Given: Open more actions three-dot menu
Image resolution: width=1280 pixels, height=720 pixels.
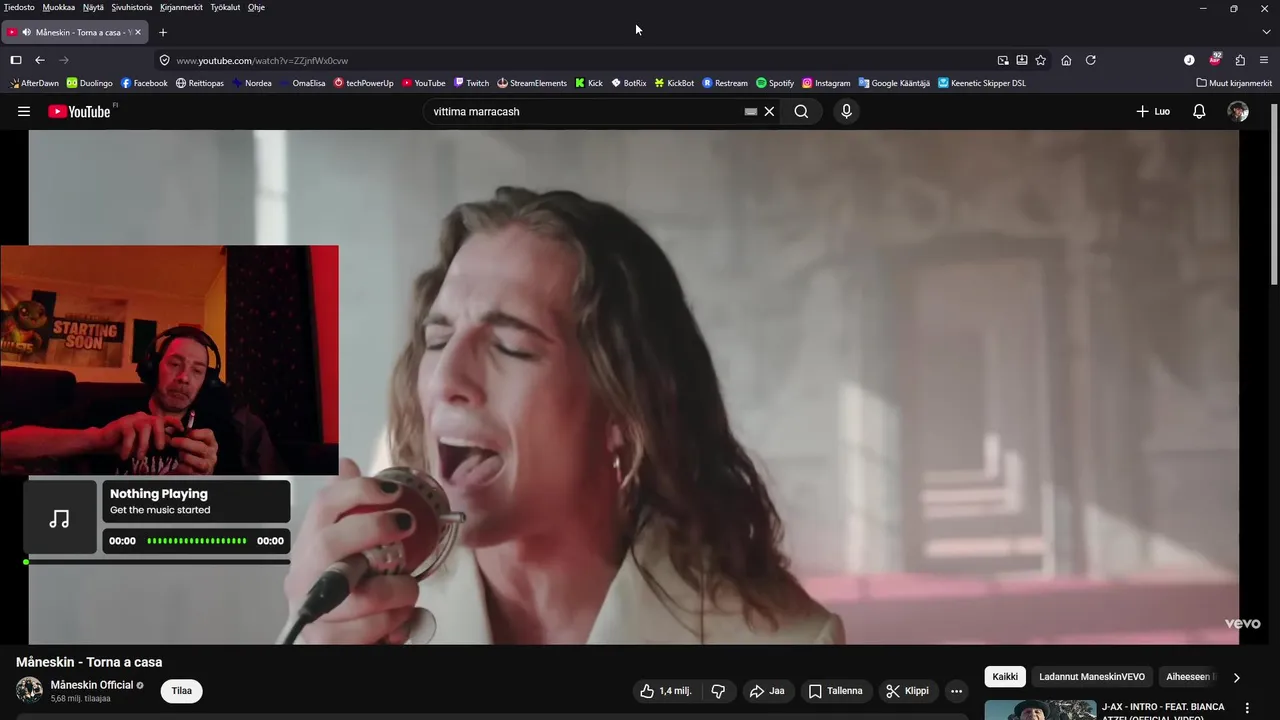Looking at the screenshot, I should tap(956, 691).
